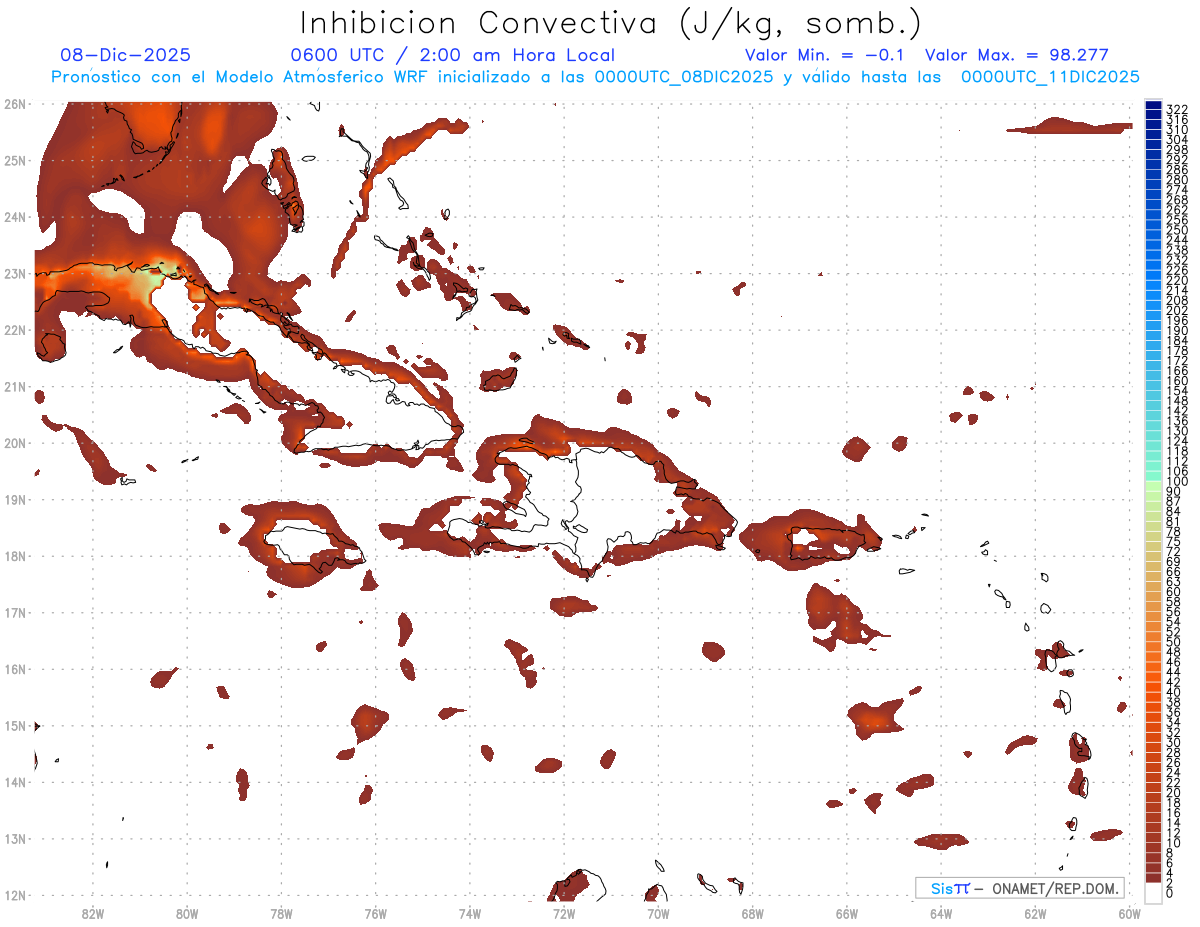This screenshot has height=927, width=1200.
Task: Click the "19N" latitude label
Action: coord(15,500)
